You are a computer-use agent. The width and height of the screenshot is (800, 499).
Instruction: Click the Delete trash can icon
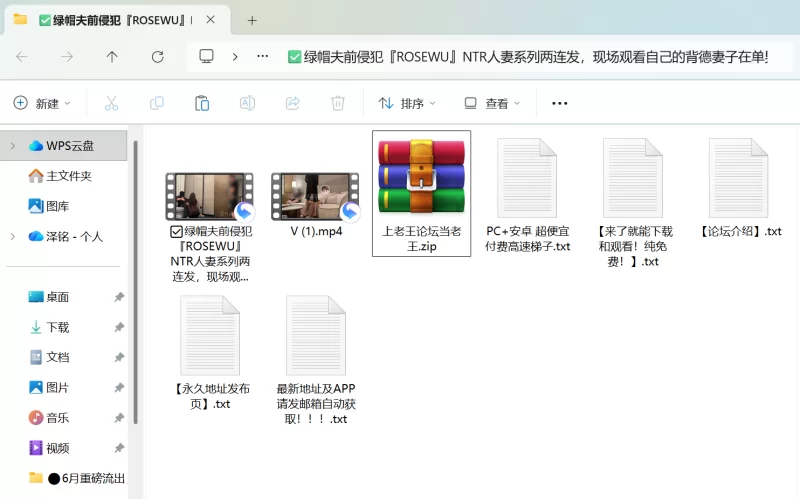tap(338, 103)
